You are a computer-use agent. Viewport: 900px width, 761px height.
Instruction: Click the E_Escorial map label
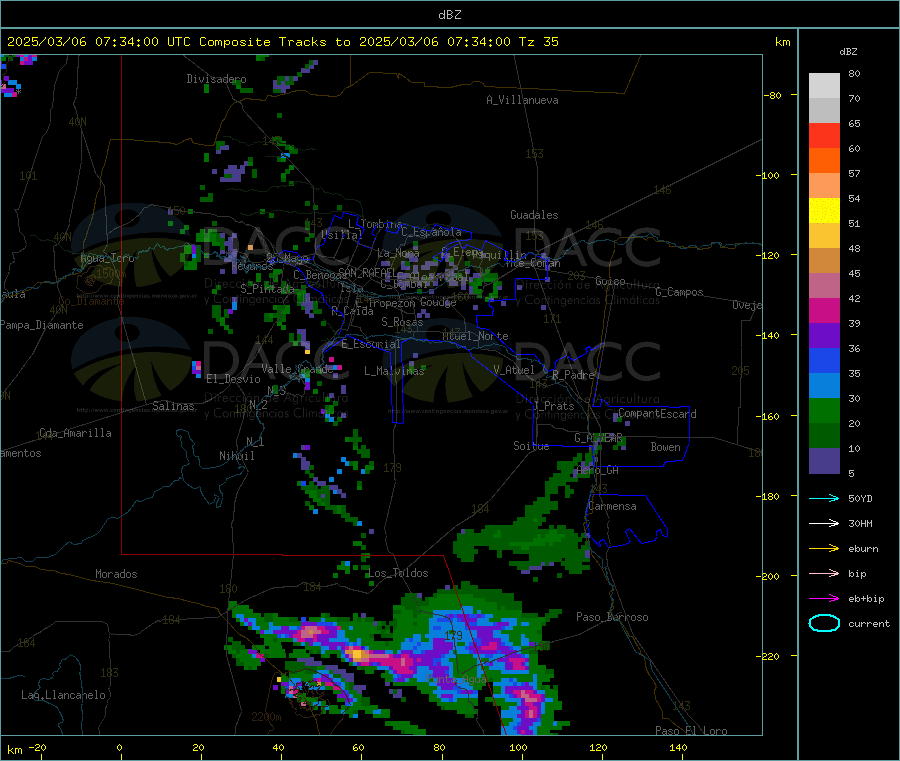click(371, 344)
